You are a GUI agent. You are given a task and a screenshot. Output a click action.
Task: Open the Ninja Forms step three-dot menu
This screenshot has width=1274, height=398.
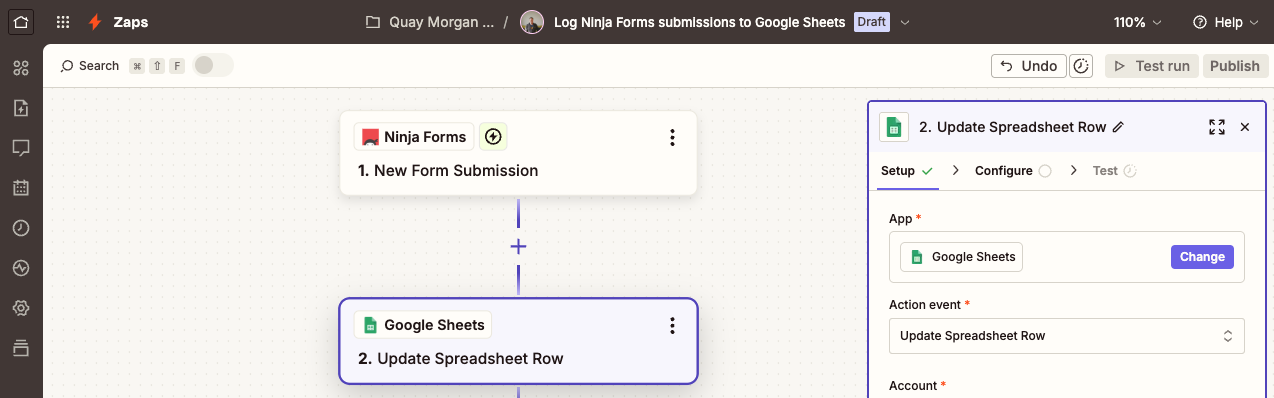click(672, 137)
